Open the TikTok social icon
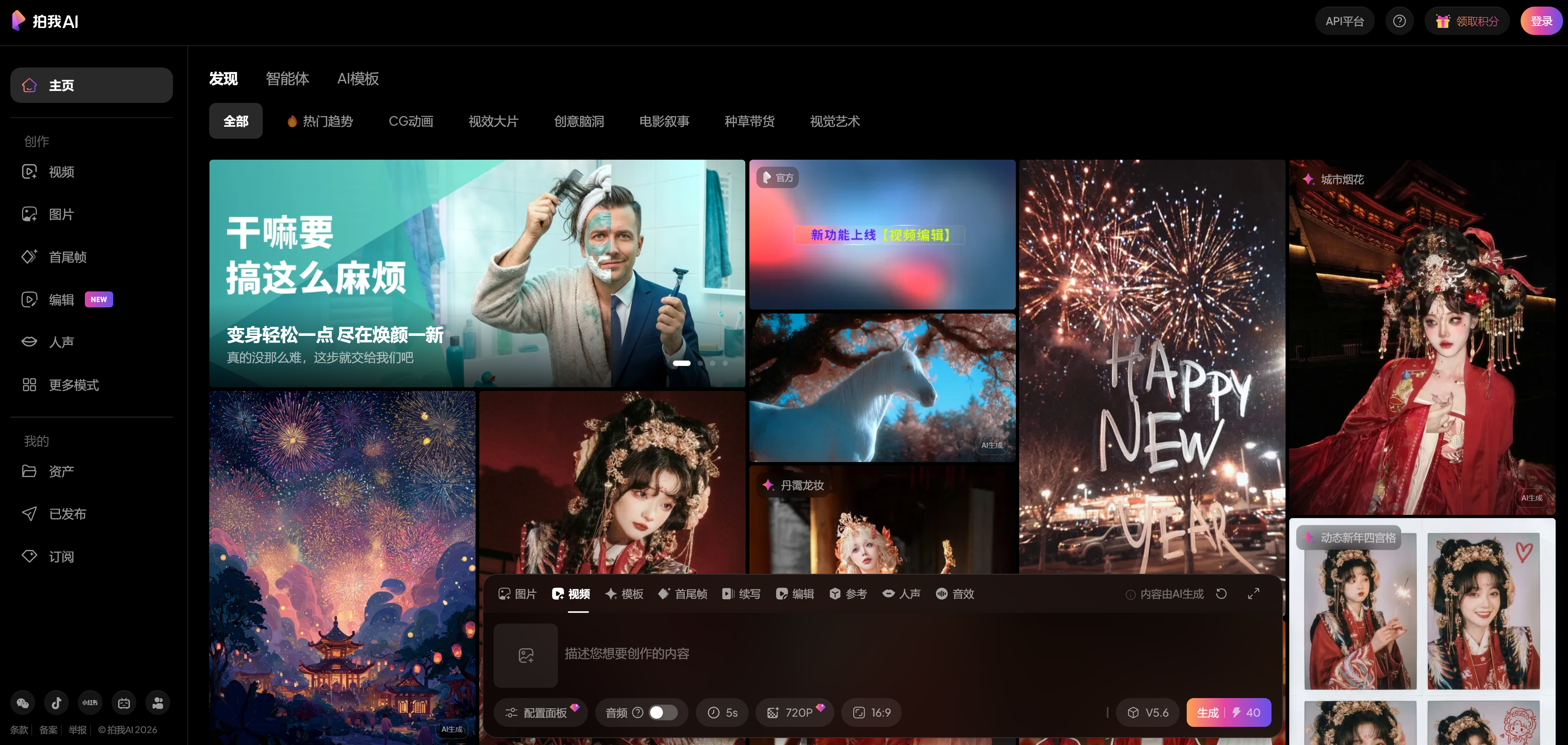Screen dimensions: 1568x745 (56, 703)
